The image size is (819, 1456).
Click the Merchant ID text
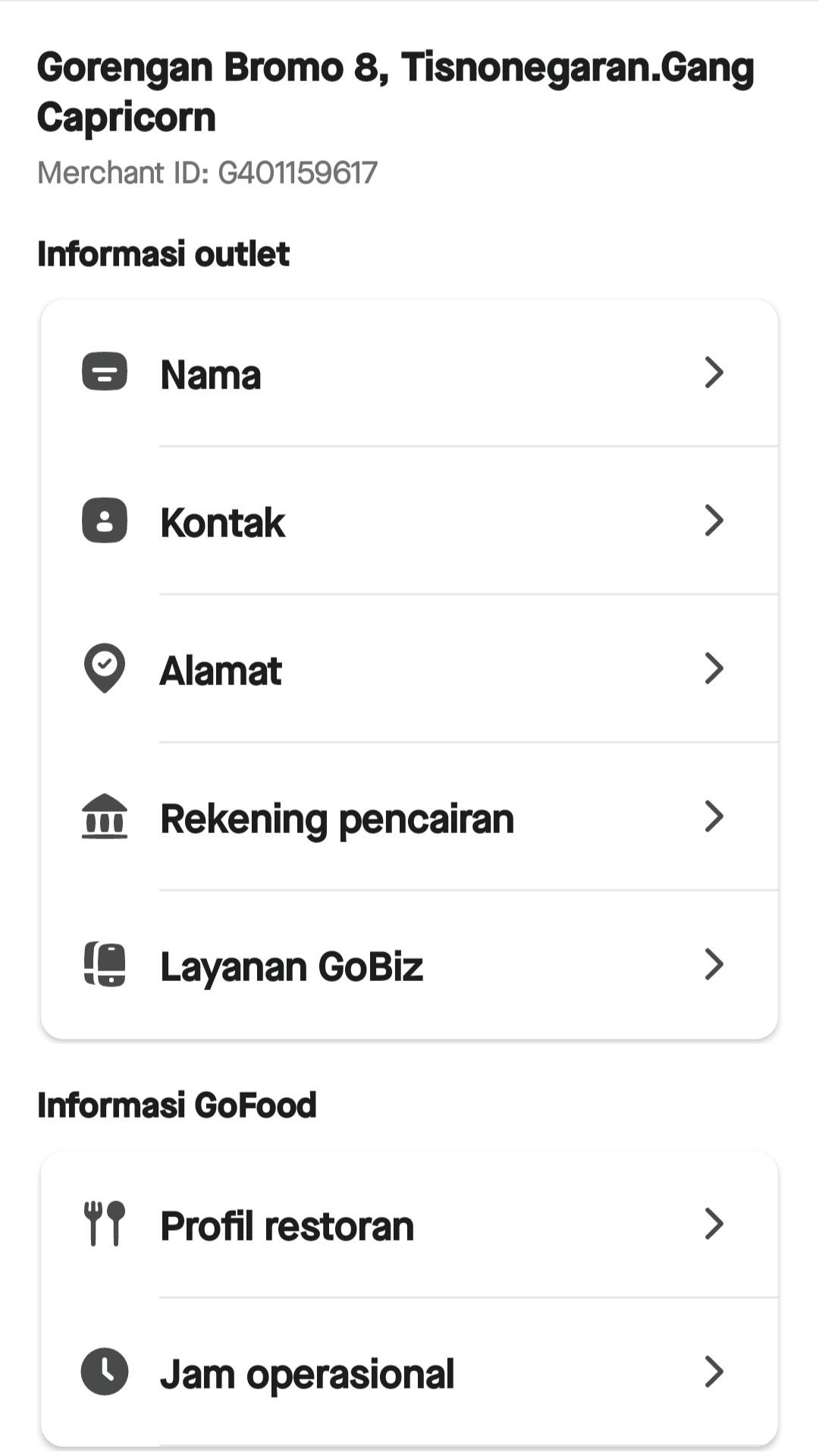pyautogui.click(x=207, y=173)
